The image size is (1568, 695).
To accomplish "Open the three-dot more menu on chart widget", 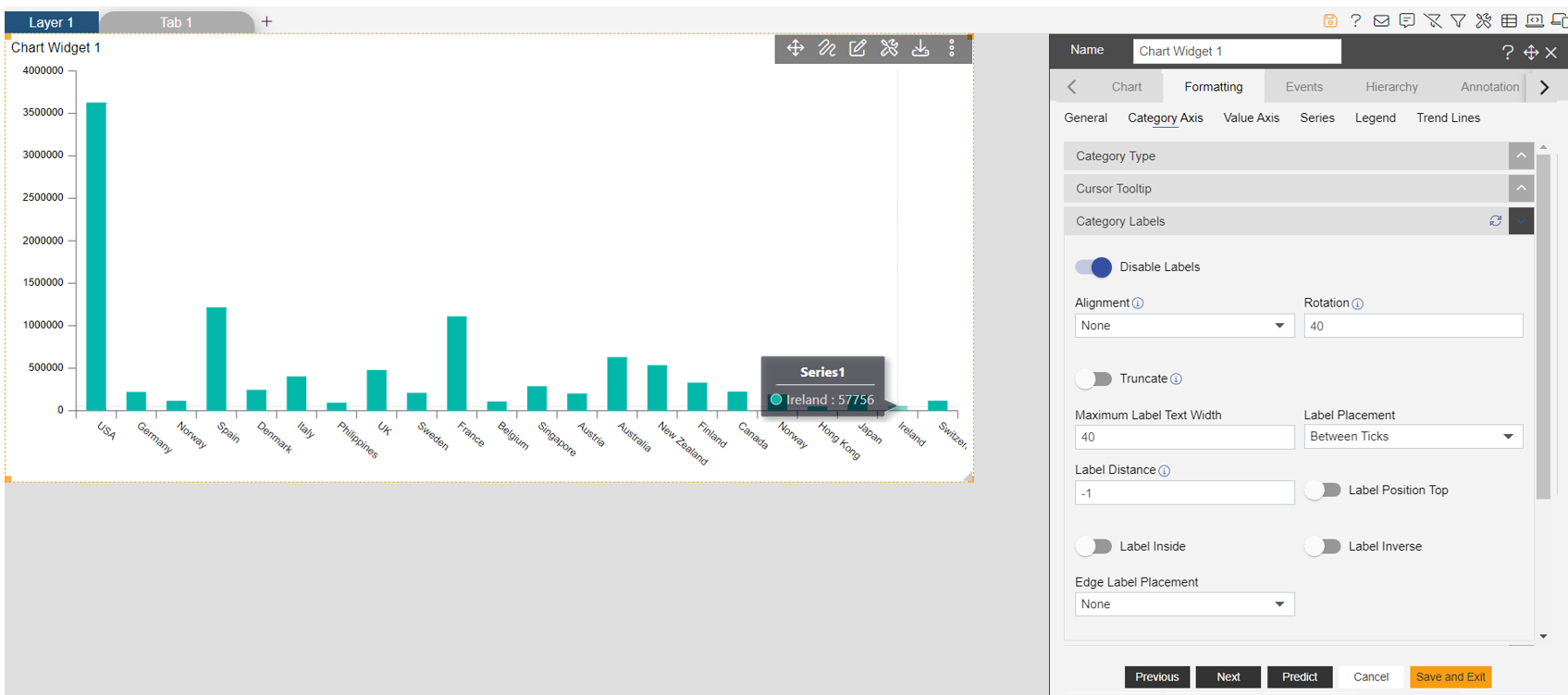I will [952, 48].
